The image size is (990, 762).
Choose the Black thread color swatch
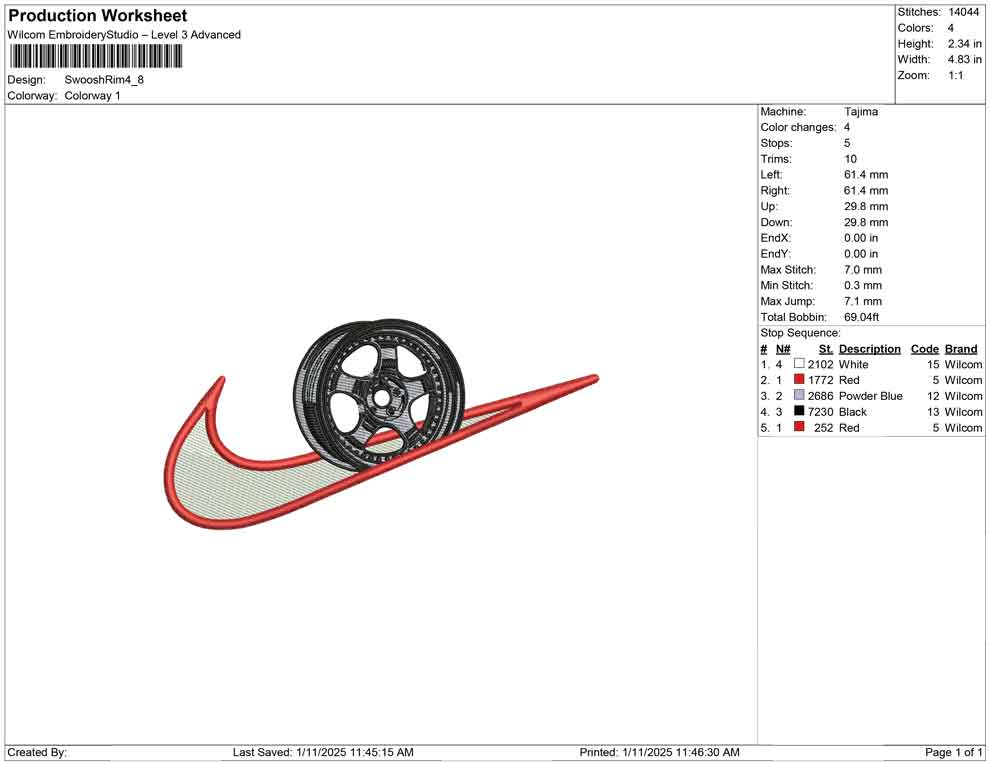tap(799, 411)
